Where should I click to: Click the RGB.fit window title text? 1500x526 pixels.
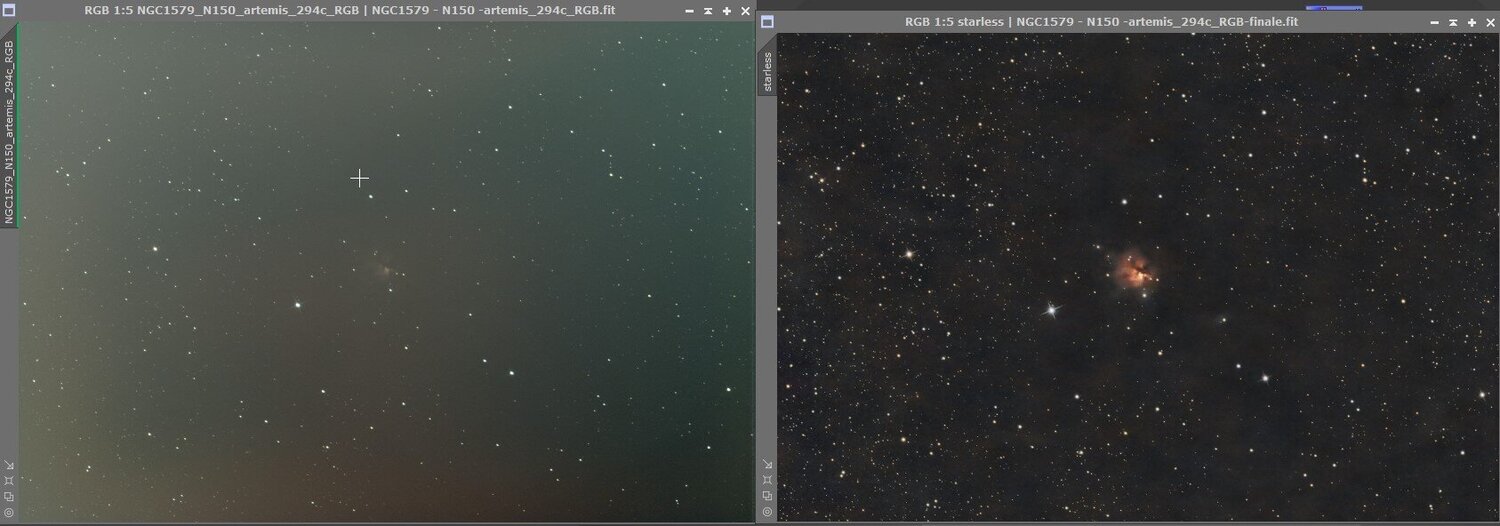point(349,10)
